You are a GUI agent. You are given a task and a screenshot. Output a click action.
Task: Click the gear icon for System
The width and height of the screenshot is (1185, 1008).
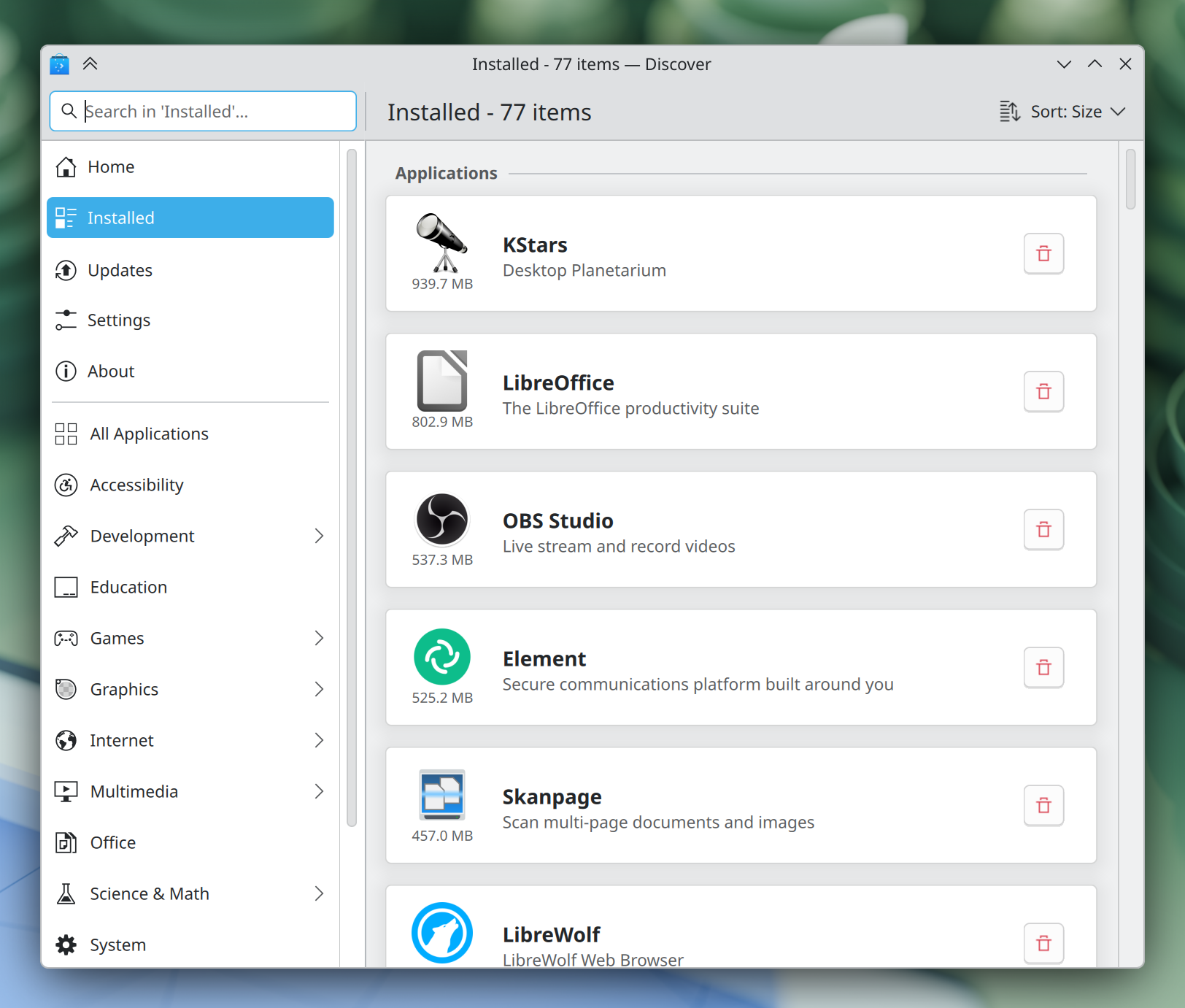[66, 944]
